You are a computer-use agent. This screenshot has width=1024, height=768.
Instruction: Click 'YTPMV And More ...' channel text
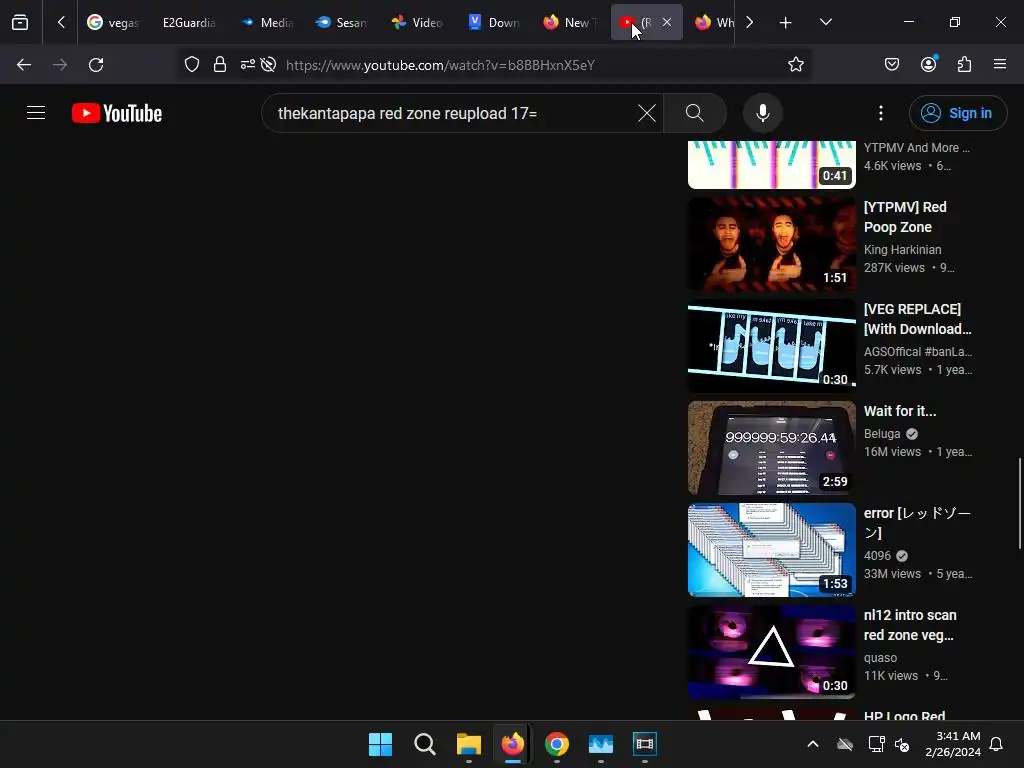point(917,148)
